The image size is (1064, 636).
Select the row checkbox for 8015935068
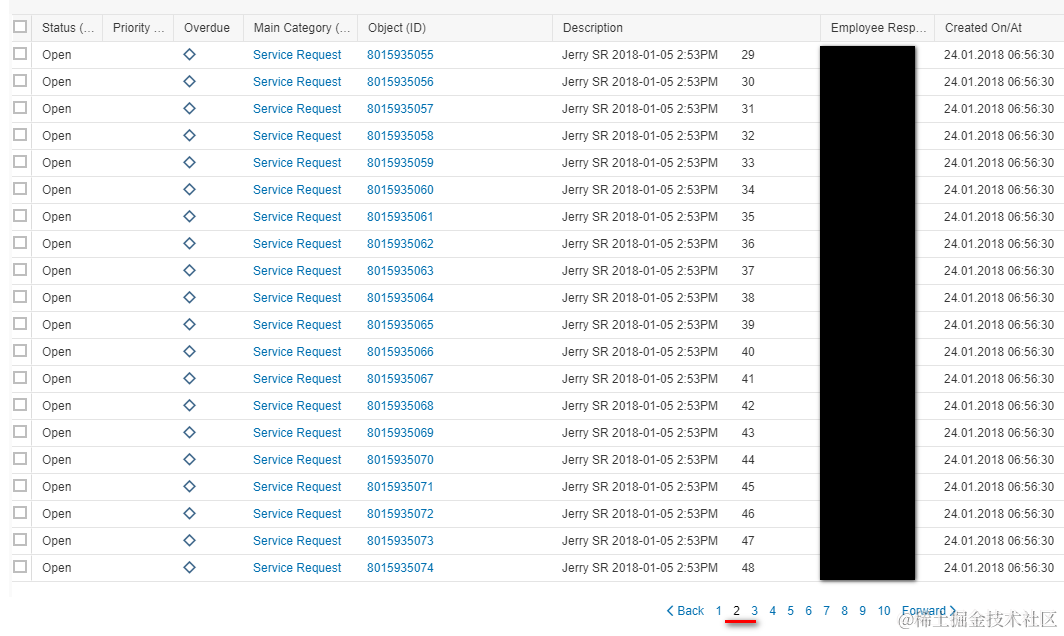[x=20, y=405]
